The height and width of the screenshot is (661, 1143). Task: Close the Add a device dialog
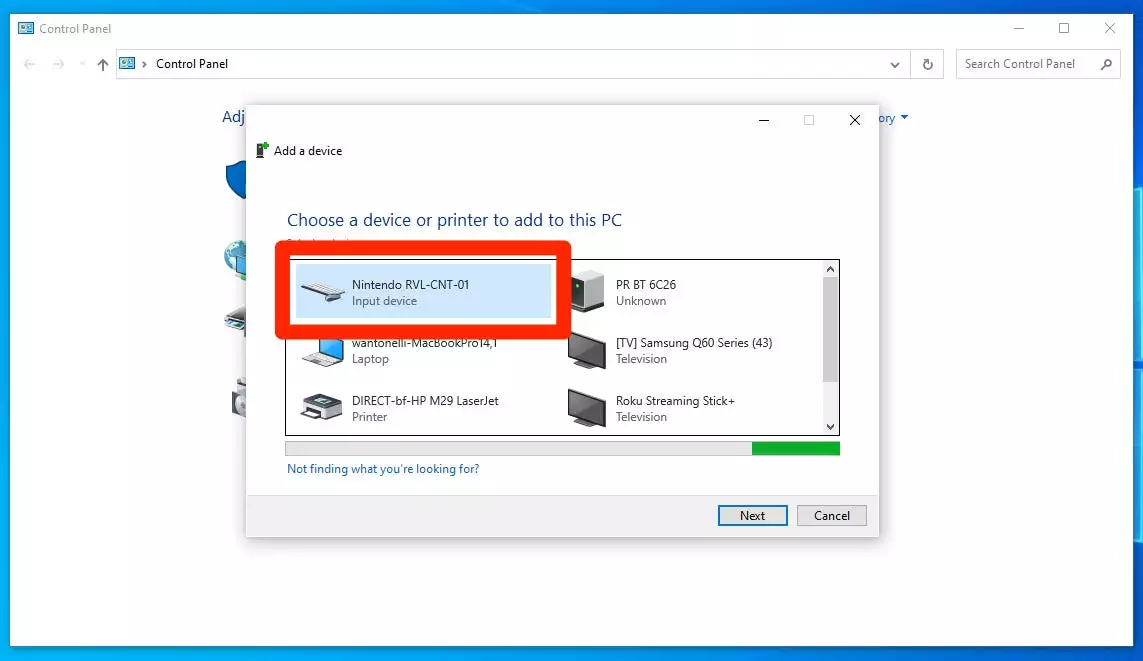[854, 120]
